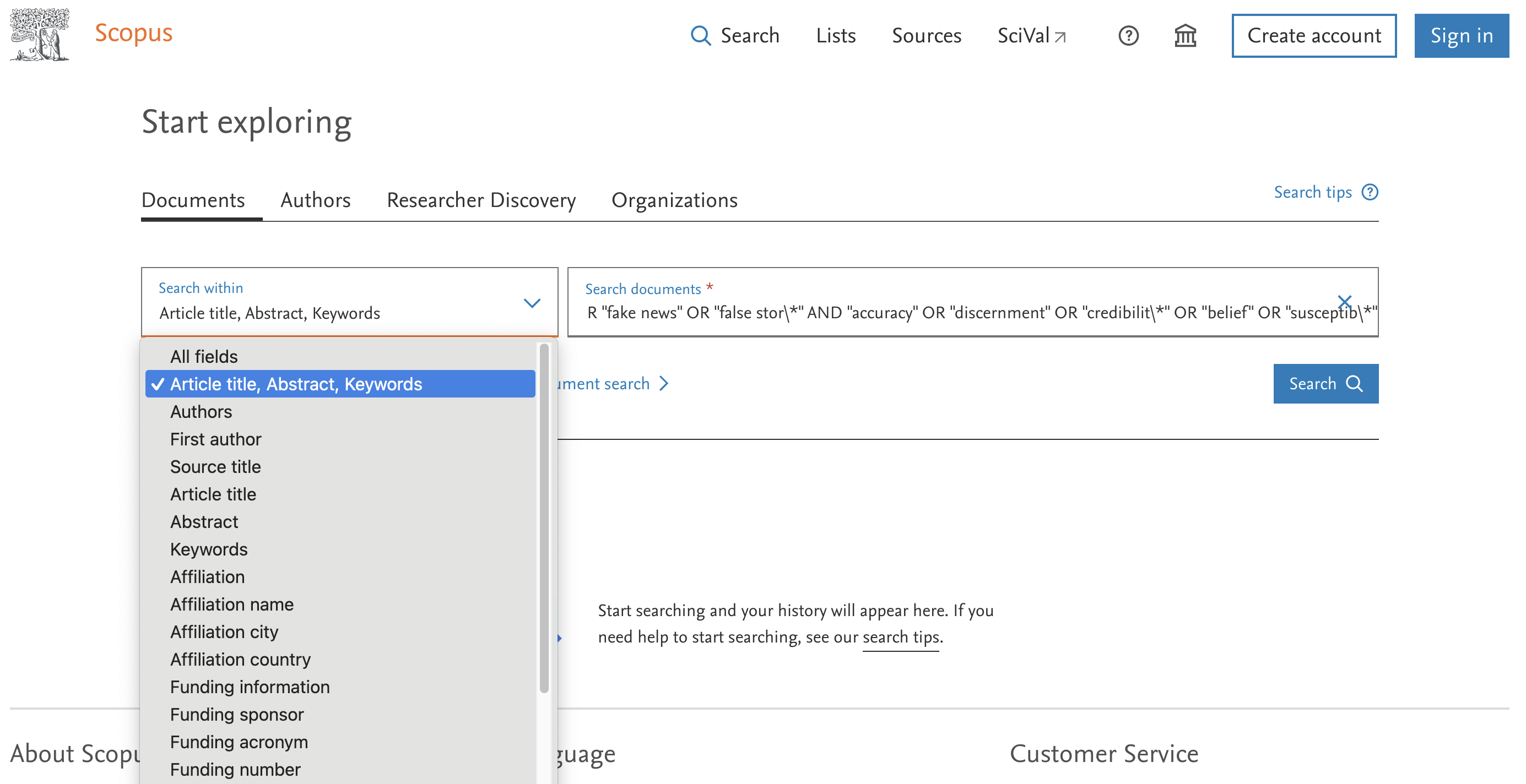Click the magnifier Search icon in header

(x=700, y=36)
